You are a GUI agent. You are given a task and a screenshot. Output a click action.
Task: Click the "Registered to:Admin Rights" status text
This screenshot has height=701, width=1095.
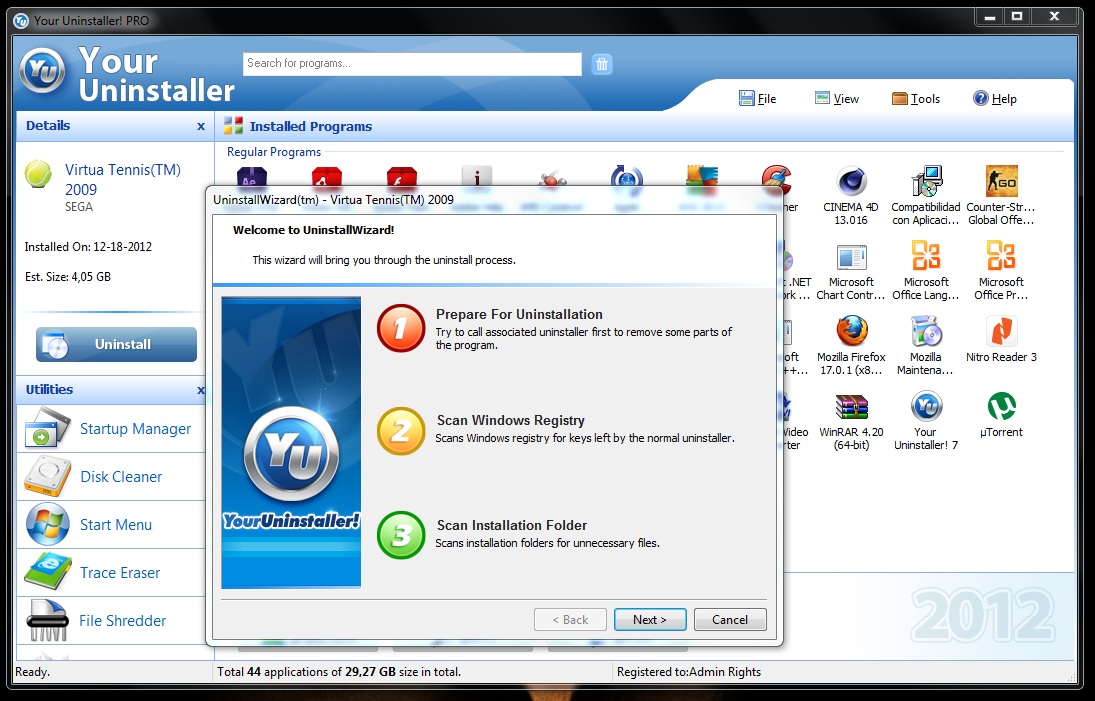click(x=689, y=672)
